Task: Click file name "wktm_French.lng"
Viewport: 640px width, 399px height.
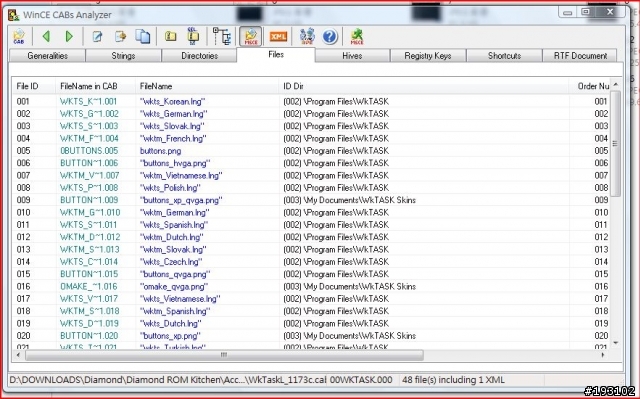Action: [x=173, y=138]
